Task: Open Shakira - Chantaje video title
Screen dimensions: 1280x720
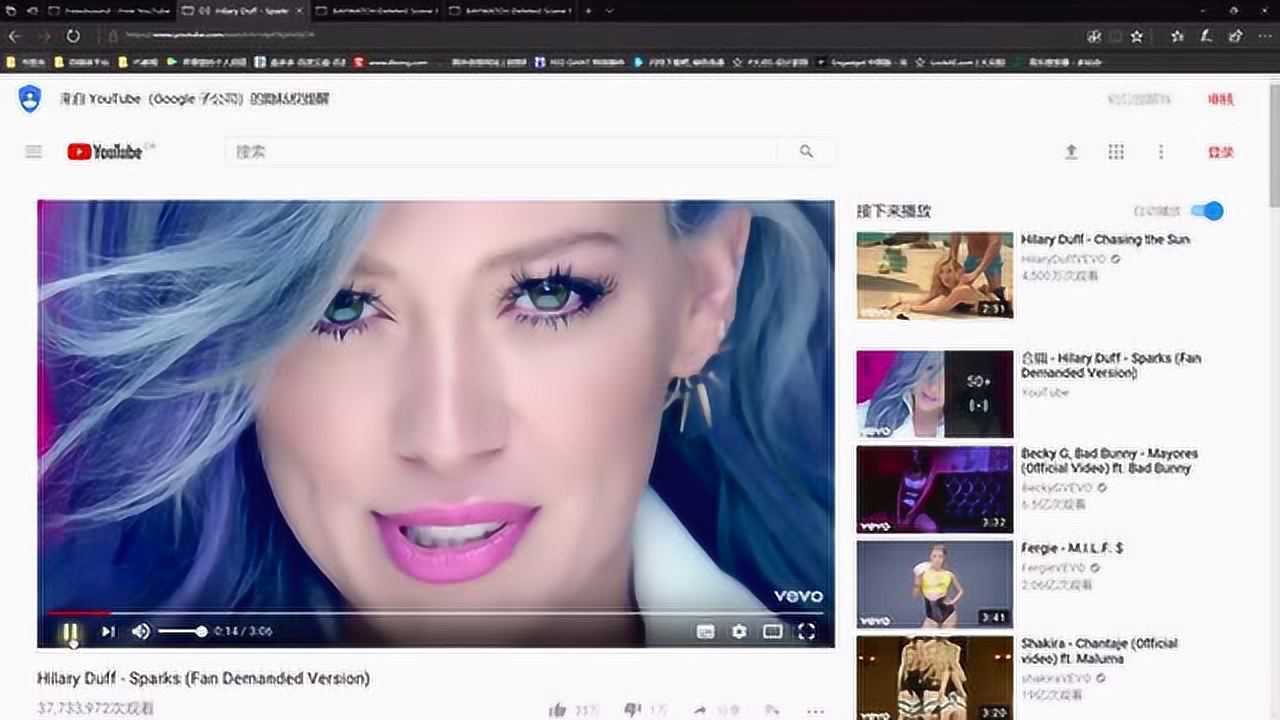Action: point(1099,650)
